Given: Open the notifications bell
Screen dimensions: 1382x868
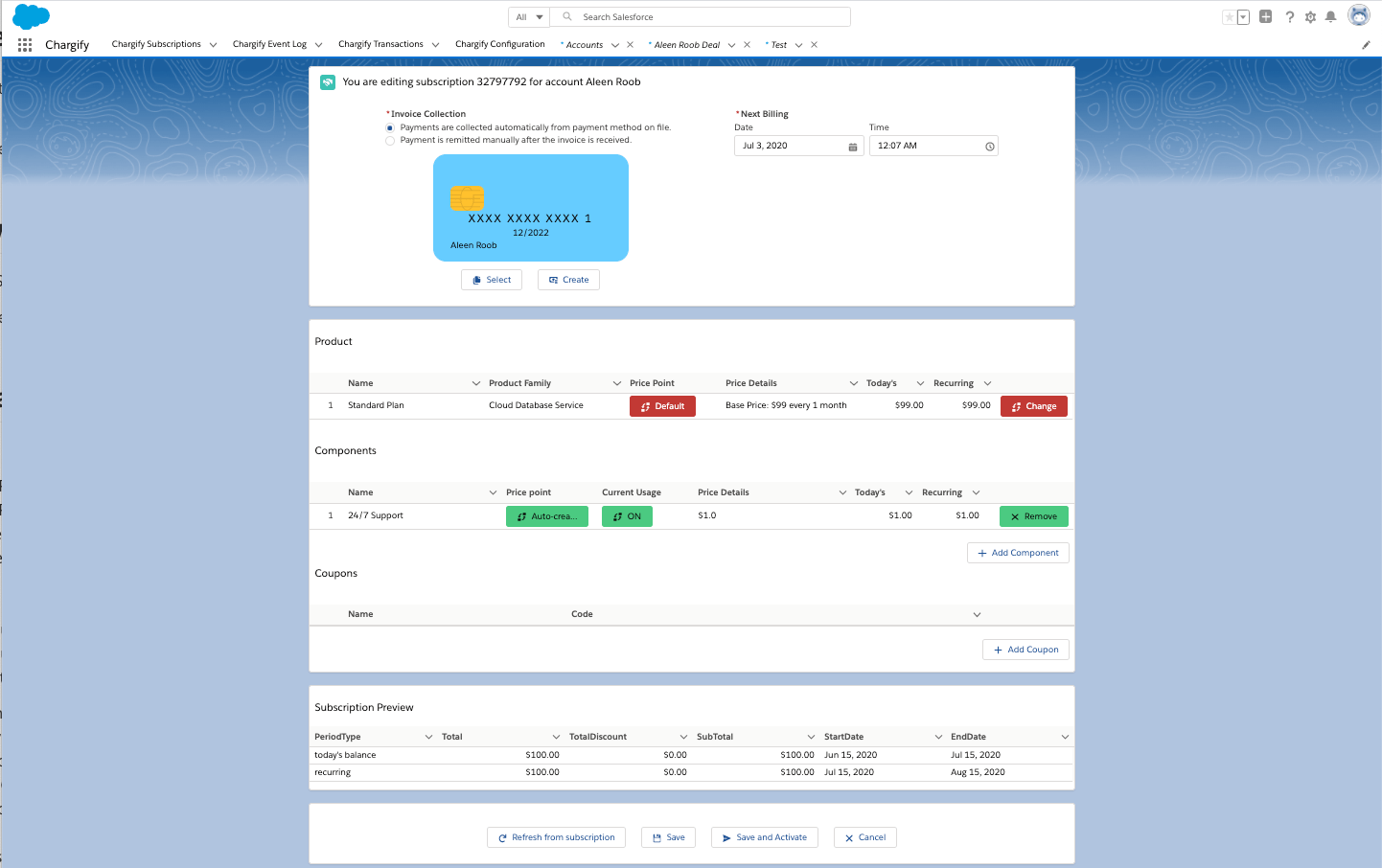Looking at the screenshot, I should pos(1330,17).
